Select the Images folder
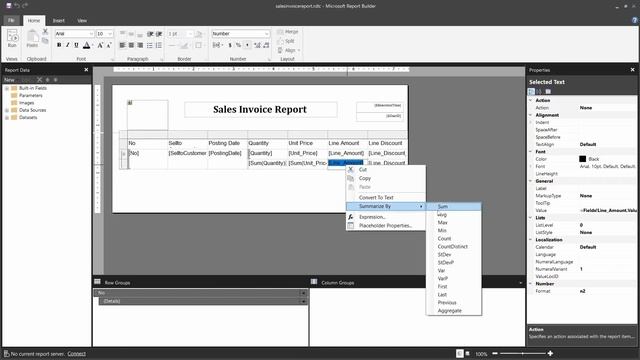Image resolution: width=640 pixels, height=360 pixels. click(23, 103)
